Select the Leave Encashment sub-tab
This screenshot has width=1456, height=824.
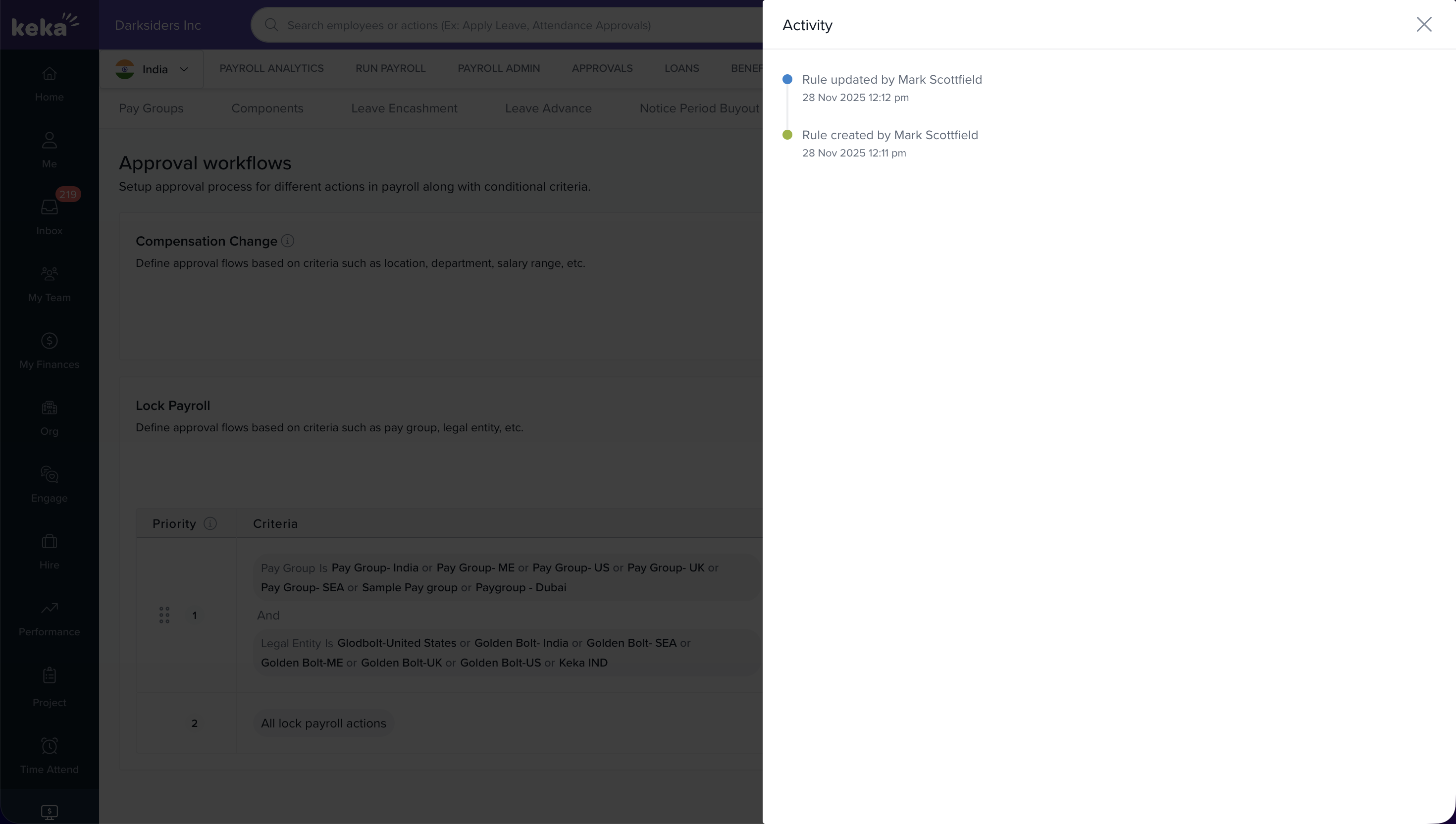404,108
